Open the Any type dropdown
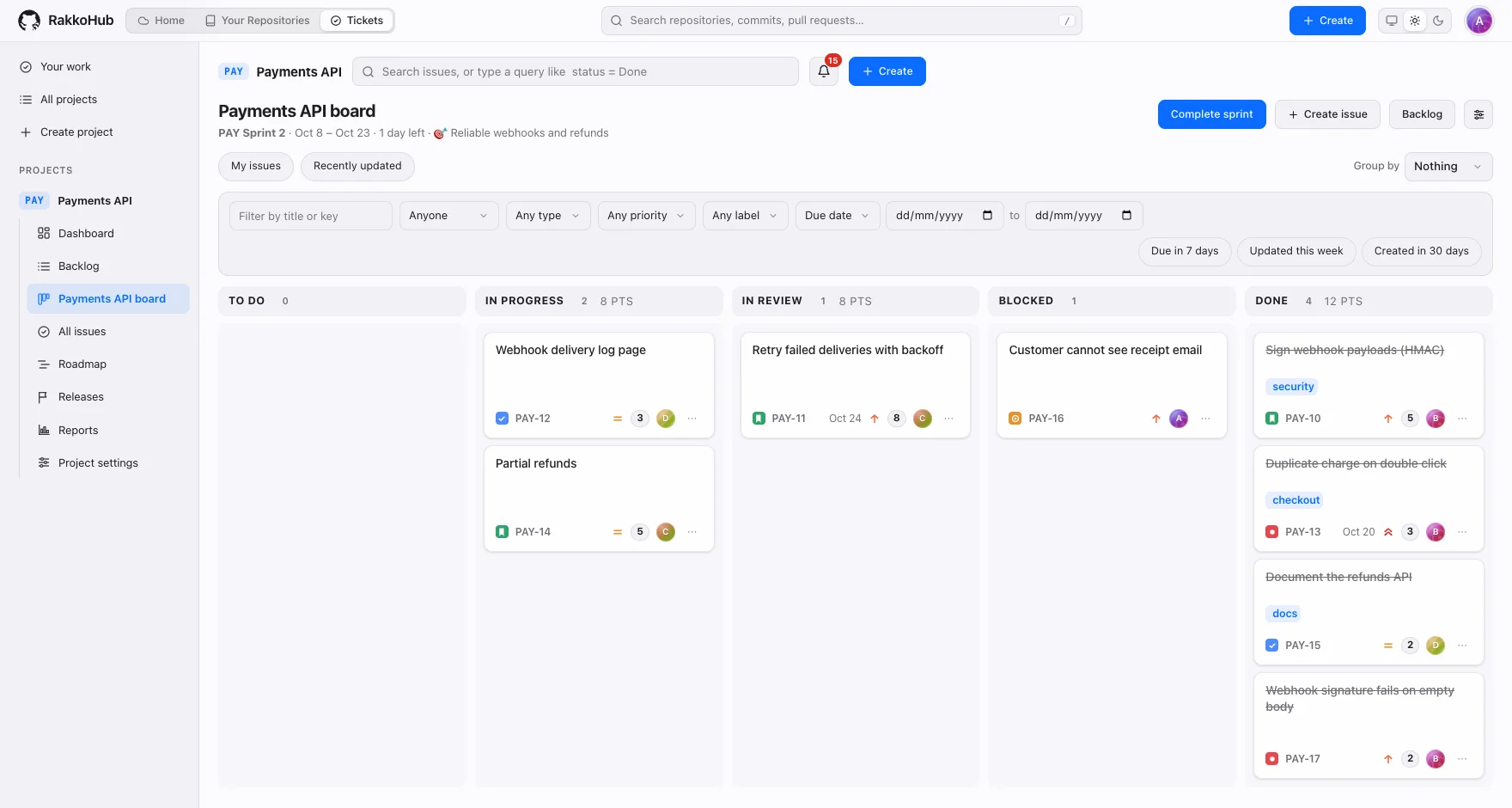 548,216
